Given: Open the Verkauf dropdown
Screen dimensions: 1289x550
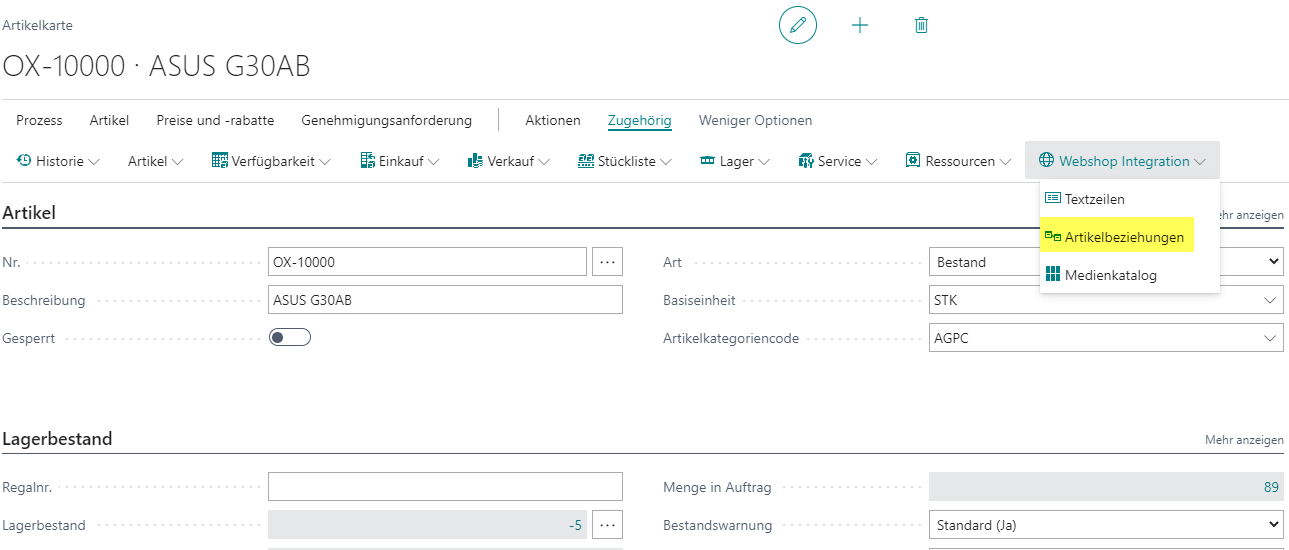Looking at the screenshot, I should click(509, 161).
